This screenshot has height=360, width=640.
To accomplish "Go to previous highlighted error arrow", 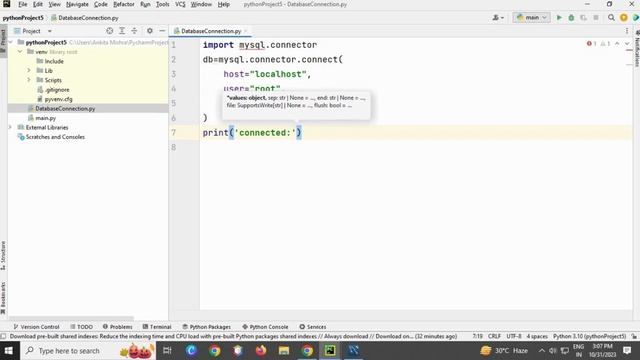I will tap(617, 44).
